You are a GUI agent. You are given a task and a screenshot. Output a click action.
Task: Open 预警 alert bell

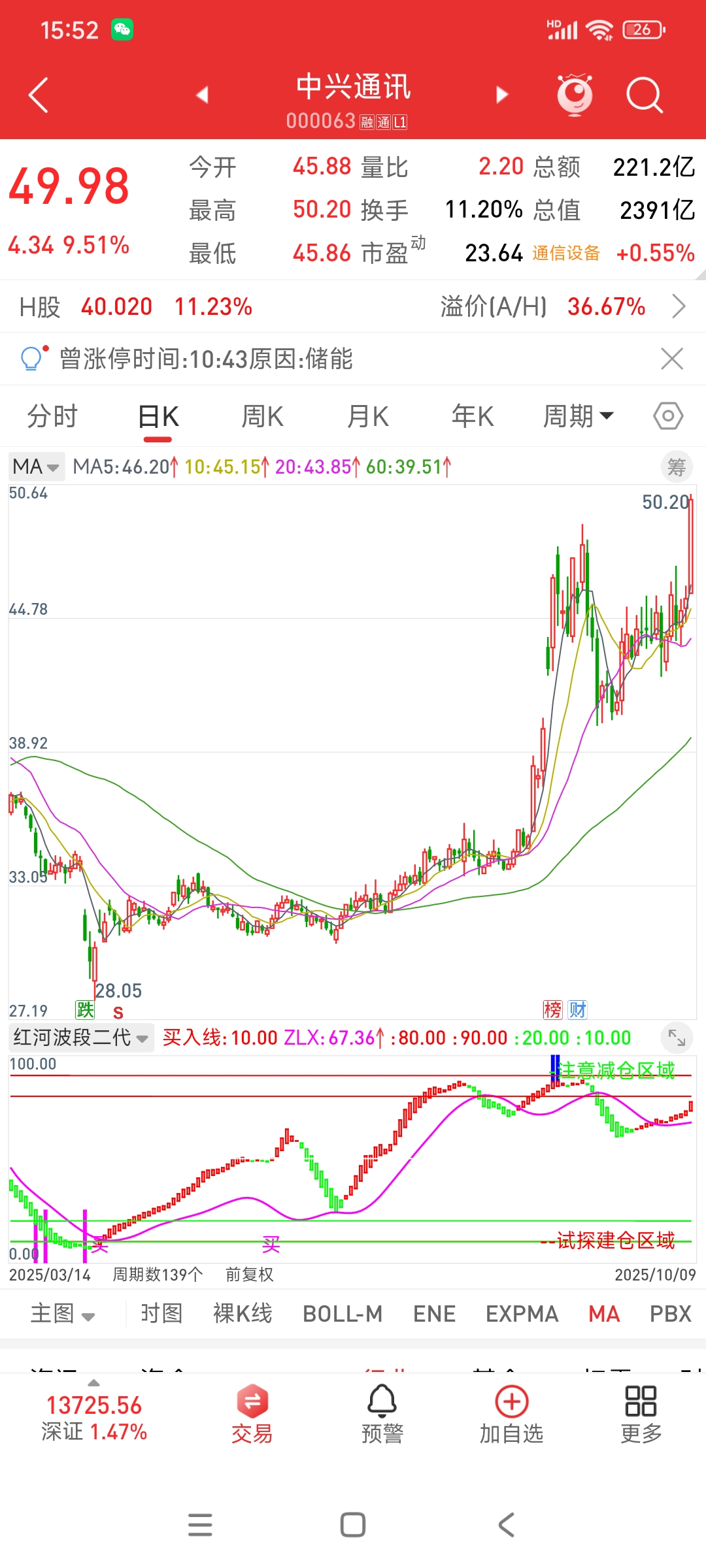(382, 1415)
